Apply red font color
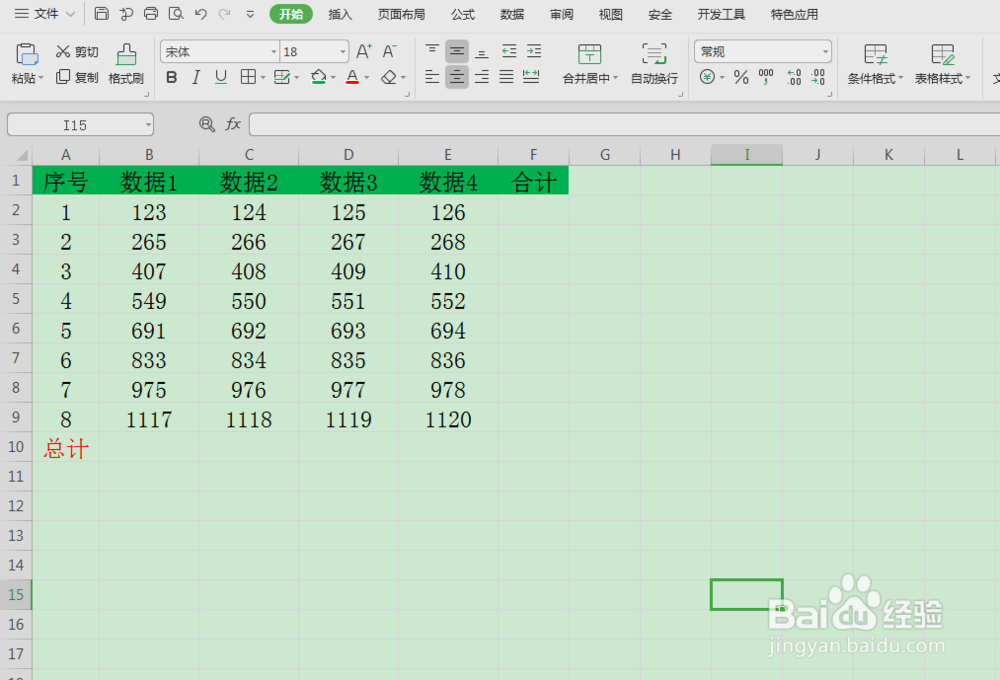Screen dimensions: 1000x680 tap(352, 77)
